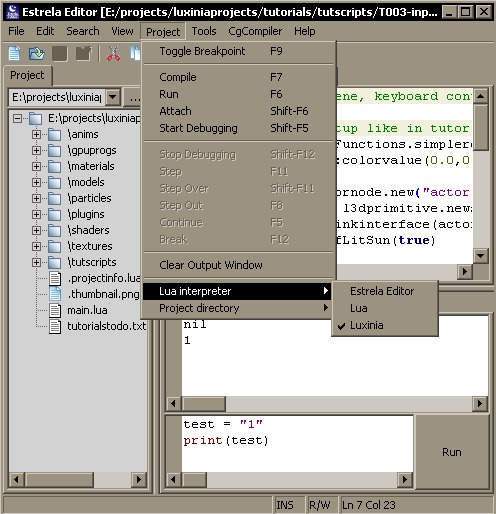Image resolution: width=496 pixels, height=514 pixels.
Task: Switch to the Project sidebar tab
Action: point(27,75)
